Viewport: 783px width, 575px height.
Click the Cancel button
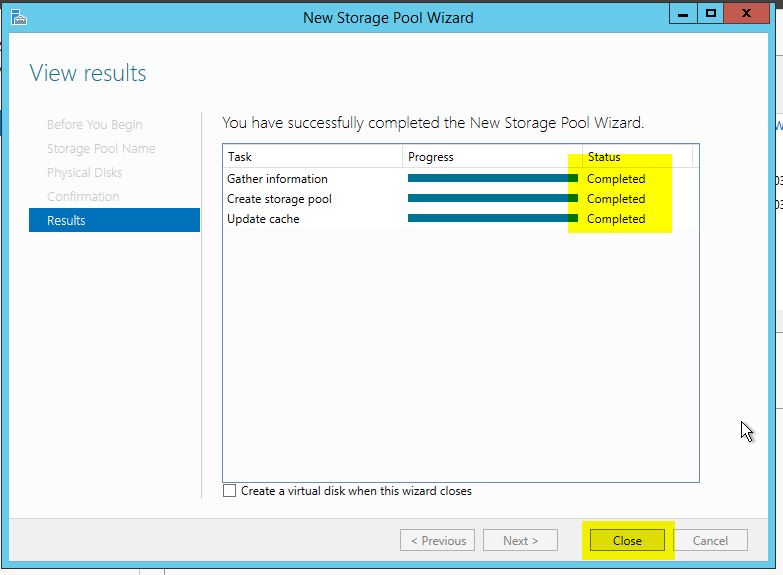click(710, 540)
